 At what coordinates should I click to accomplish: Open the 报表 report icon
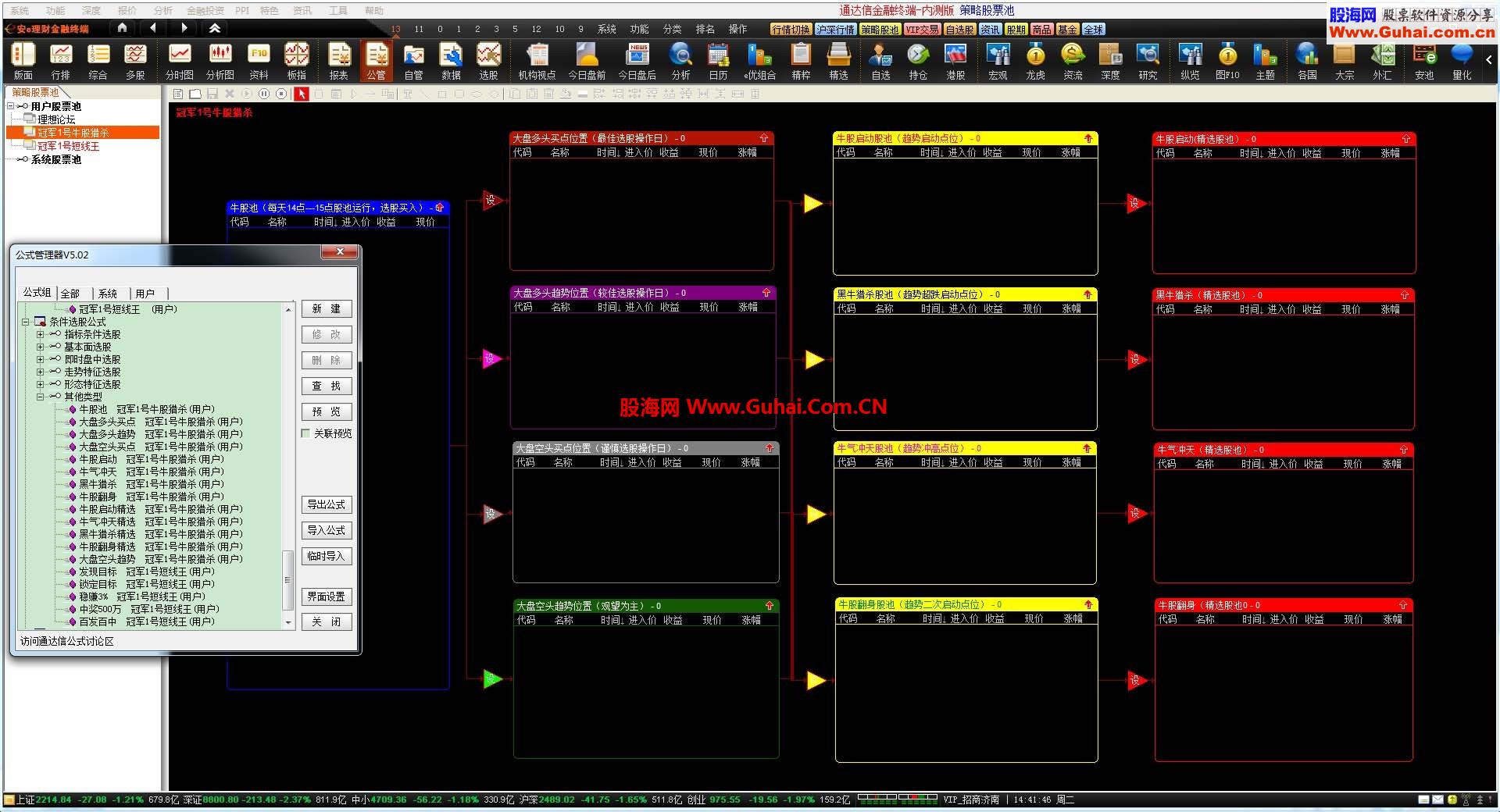click(x=338, y=61)
